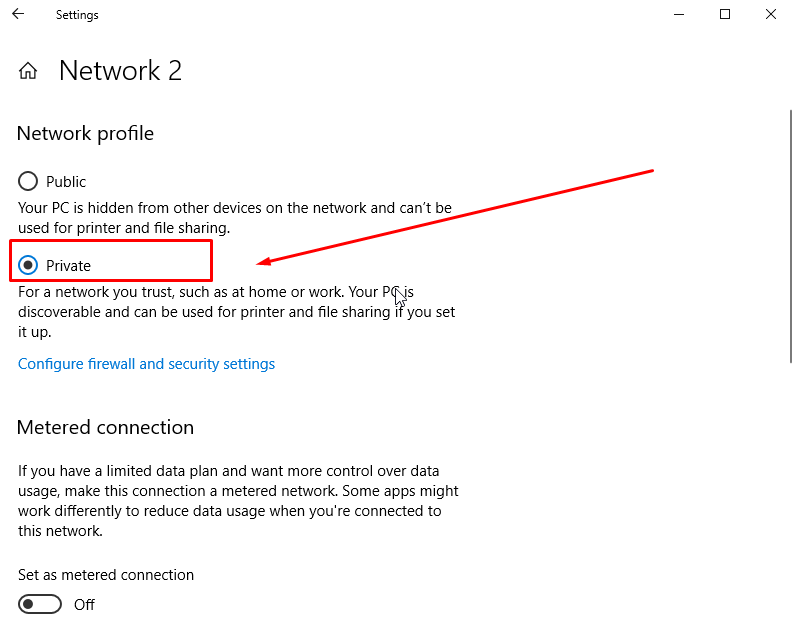Minimize the Settings window
The image size is (794, 625).
click(x=678, y=15)
